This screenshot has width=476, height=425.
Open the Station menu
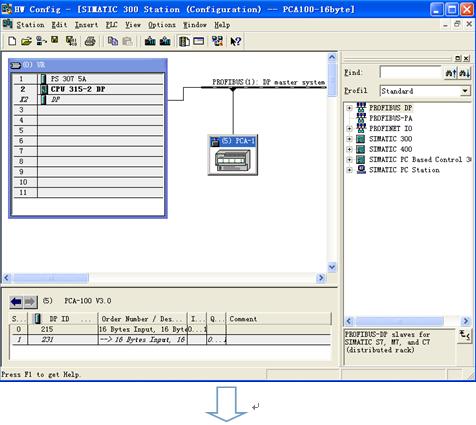coord(30,25)
